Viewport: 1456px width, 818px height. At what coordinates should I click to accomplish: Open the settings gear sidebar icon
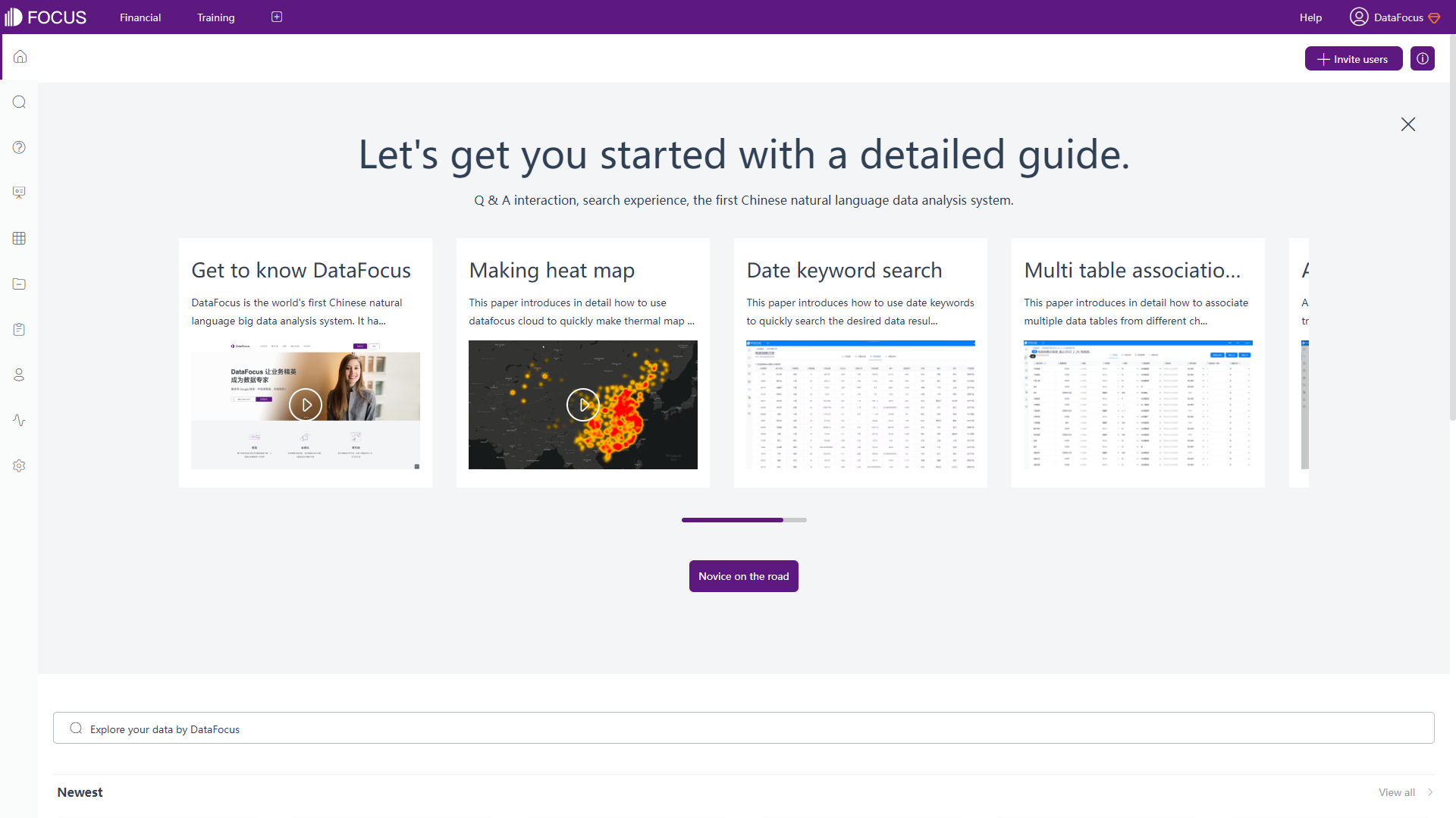tap(20, 465)
